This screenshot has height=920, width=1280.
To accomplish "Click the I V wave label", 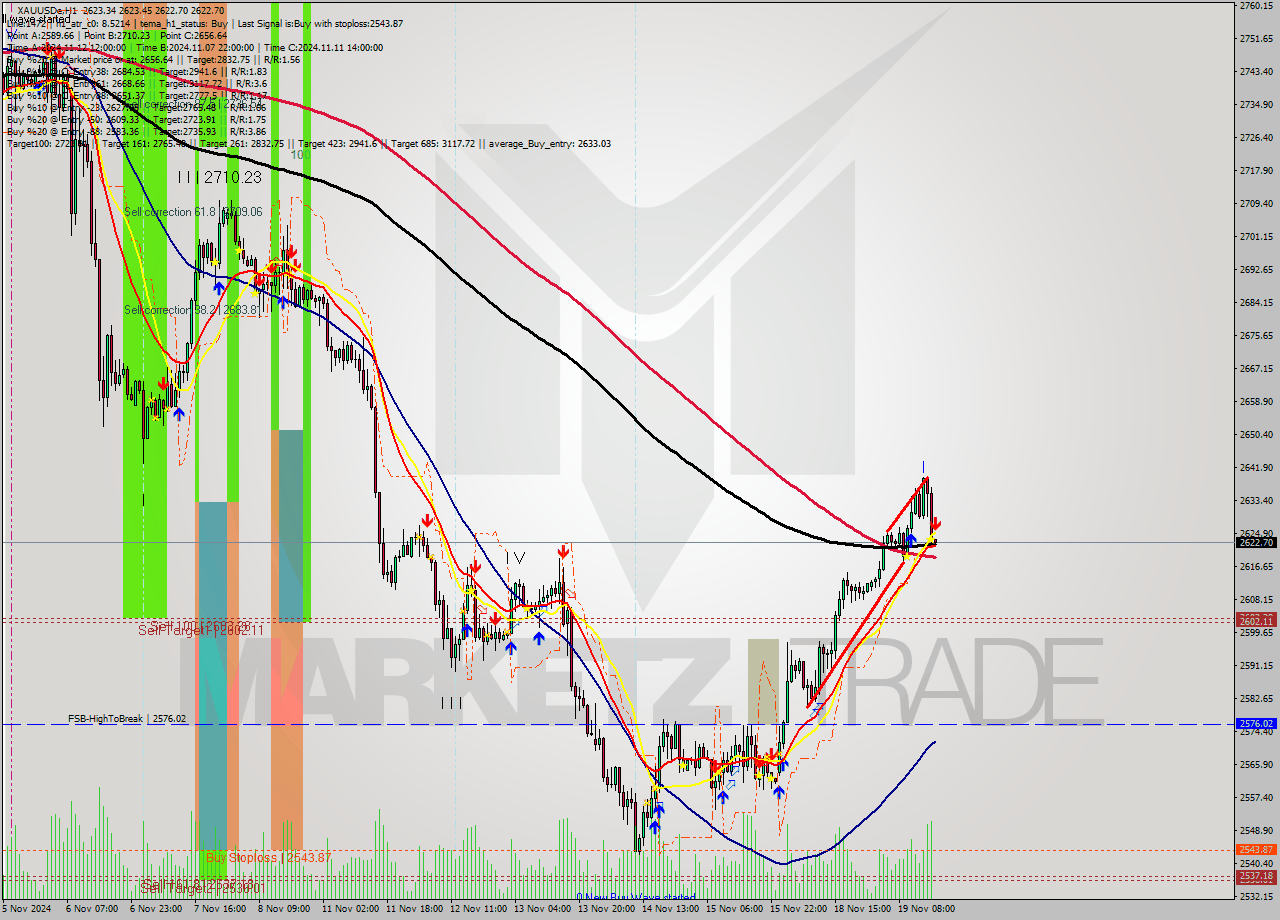I will (514, 558).
